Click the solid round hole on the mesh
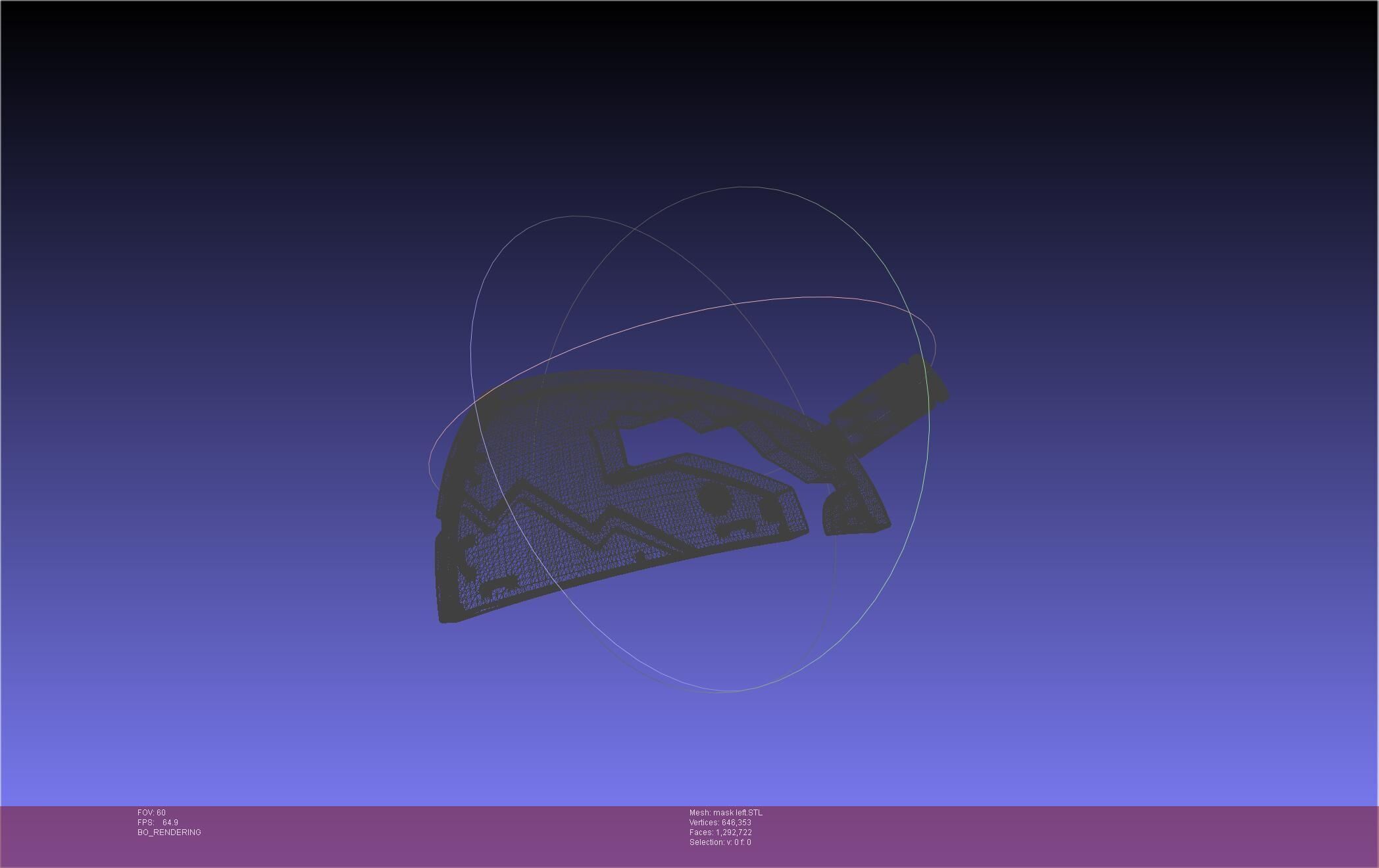The width and height of the screenshot is (1379, 868). [x=714, y=500]
